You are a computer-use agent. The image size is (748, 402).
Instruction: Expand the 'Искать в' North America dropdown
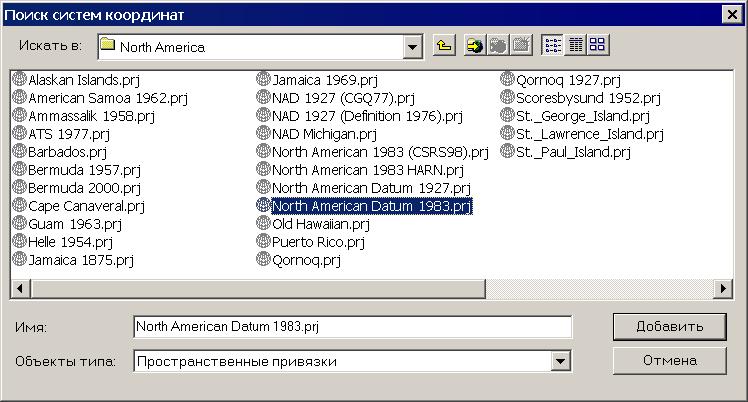pos(412,47)
